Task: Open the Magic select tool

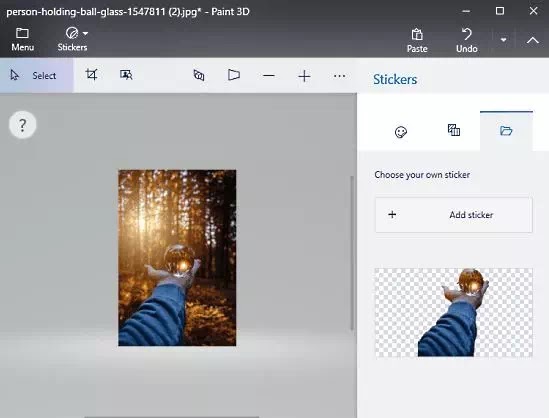Action: click(126, 75)
